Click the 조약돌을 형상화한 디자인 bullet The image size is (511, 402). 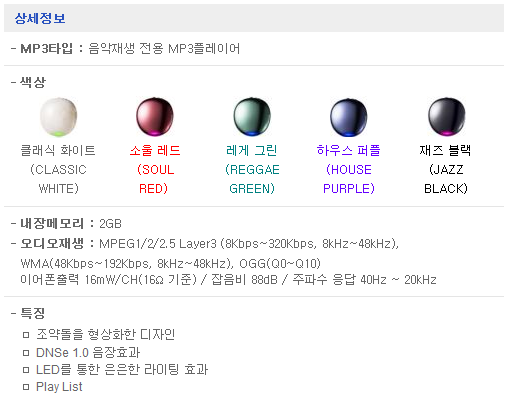click(106, 334)
